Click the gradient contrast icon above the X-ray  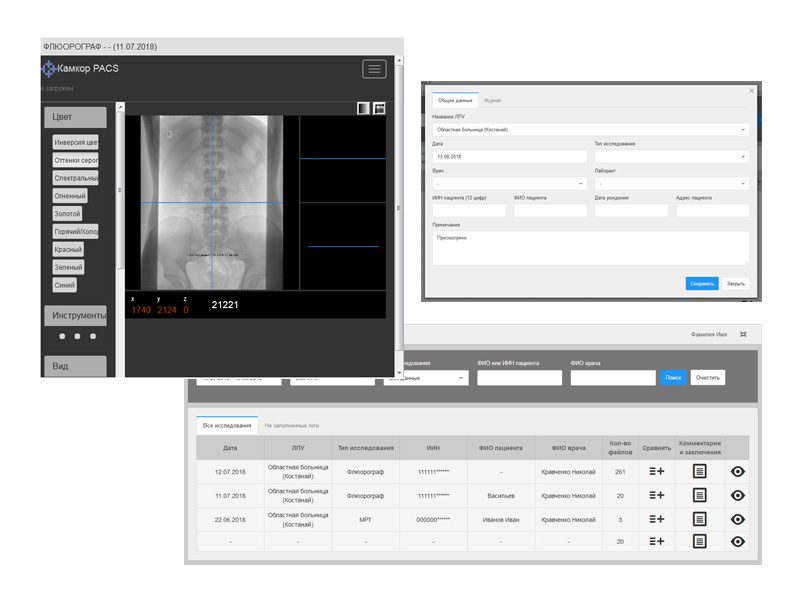[363, 108]
